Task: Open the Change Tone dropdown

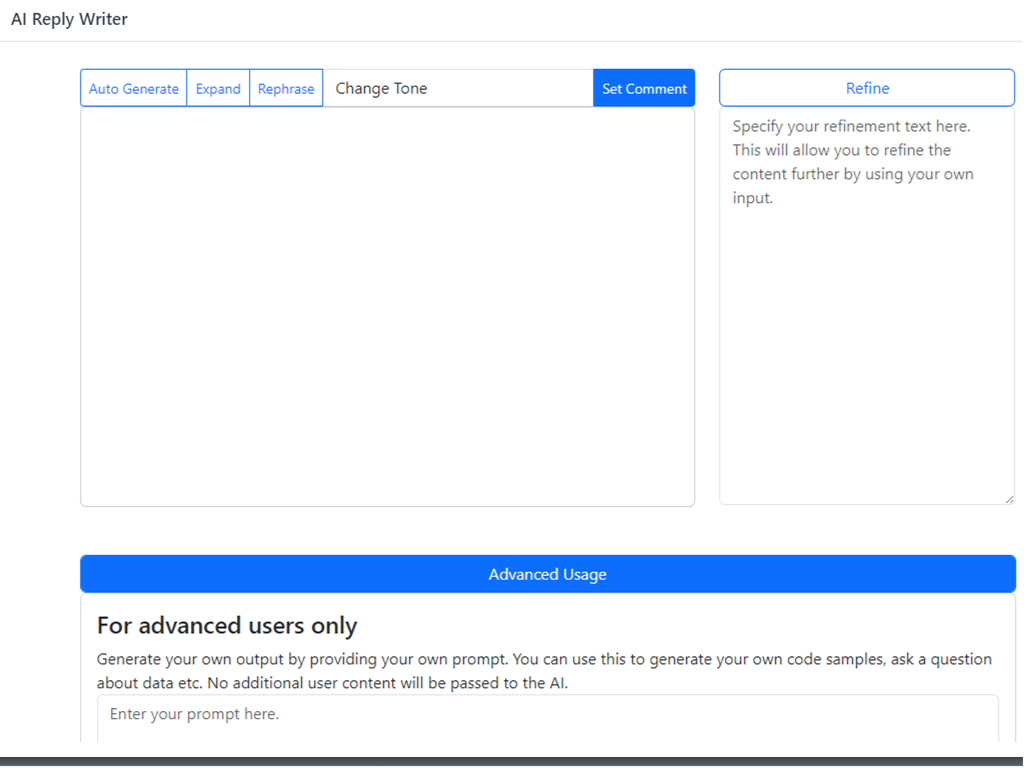Action: pyautogui.click(x=458, y=88)
